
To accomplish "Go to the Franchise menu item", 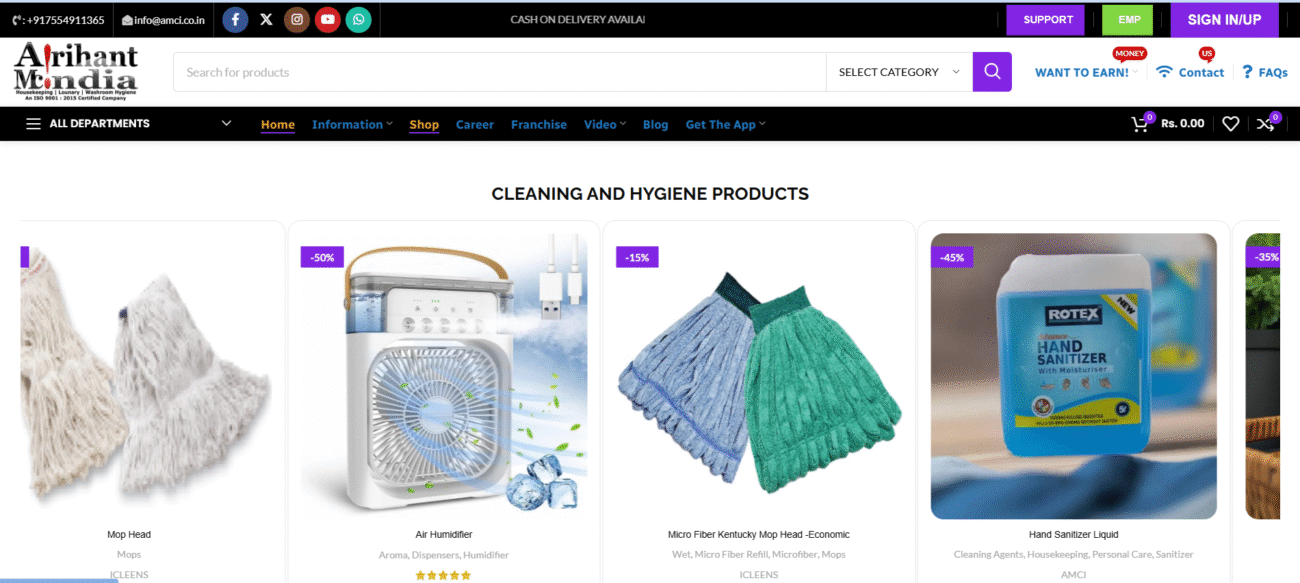I will click(x=539, y=124).
